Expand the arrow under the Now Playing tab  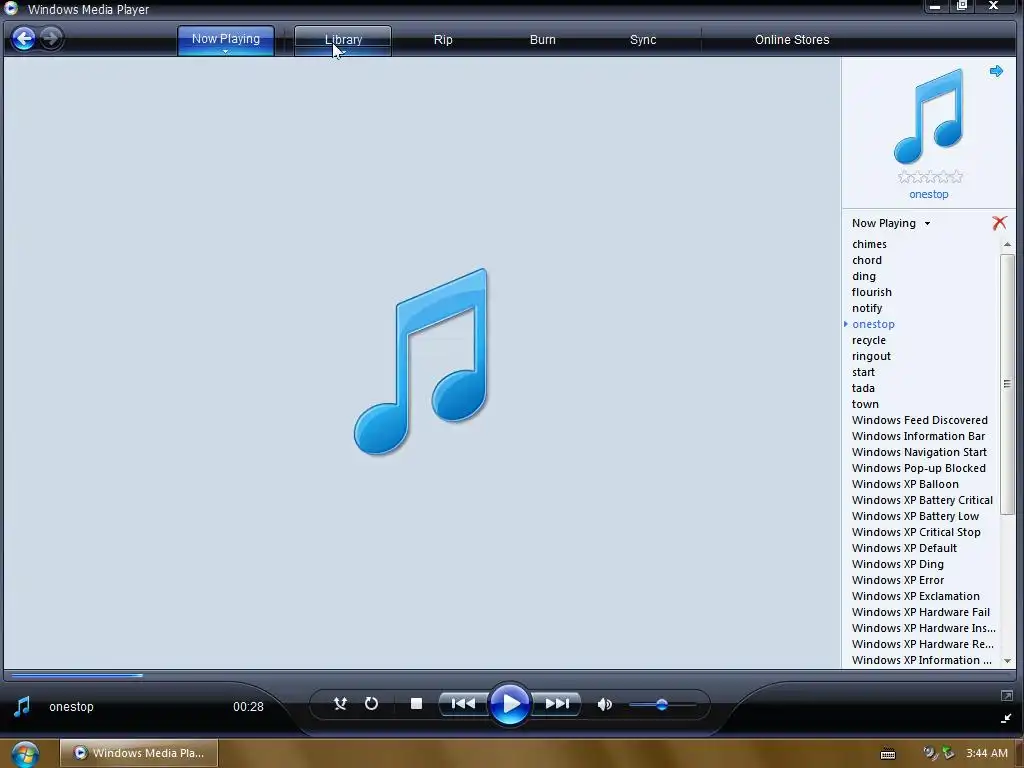click(x=225, y=51)
